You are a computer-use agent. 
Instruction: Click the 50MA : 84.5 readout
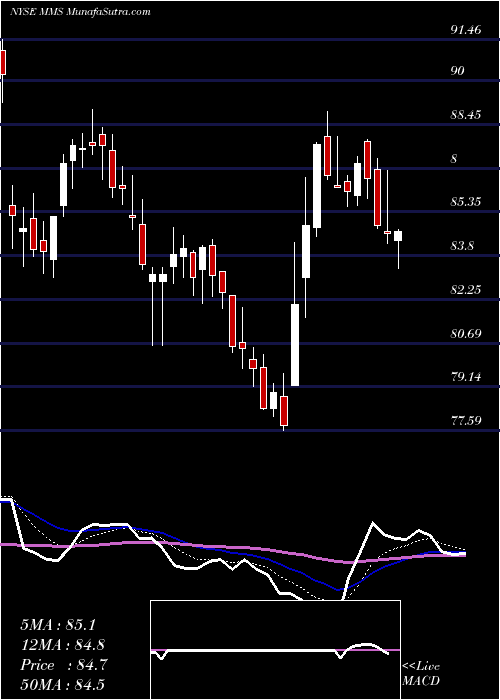pos(64,685)
